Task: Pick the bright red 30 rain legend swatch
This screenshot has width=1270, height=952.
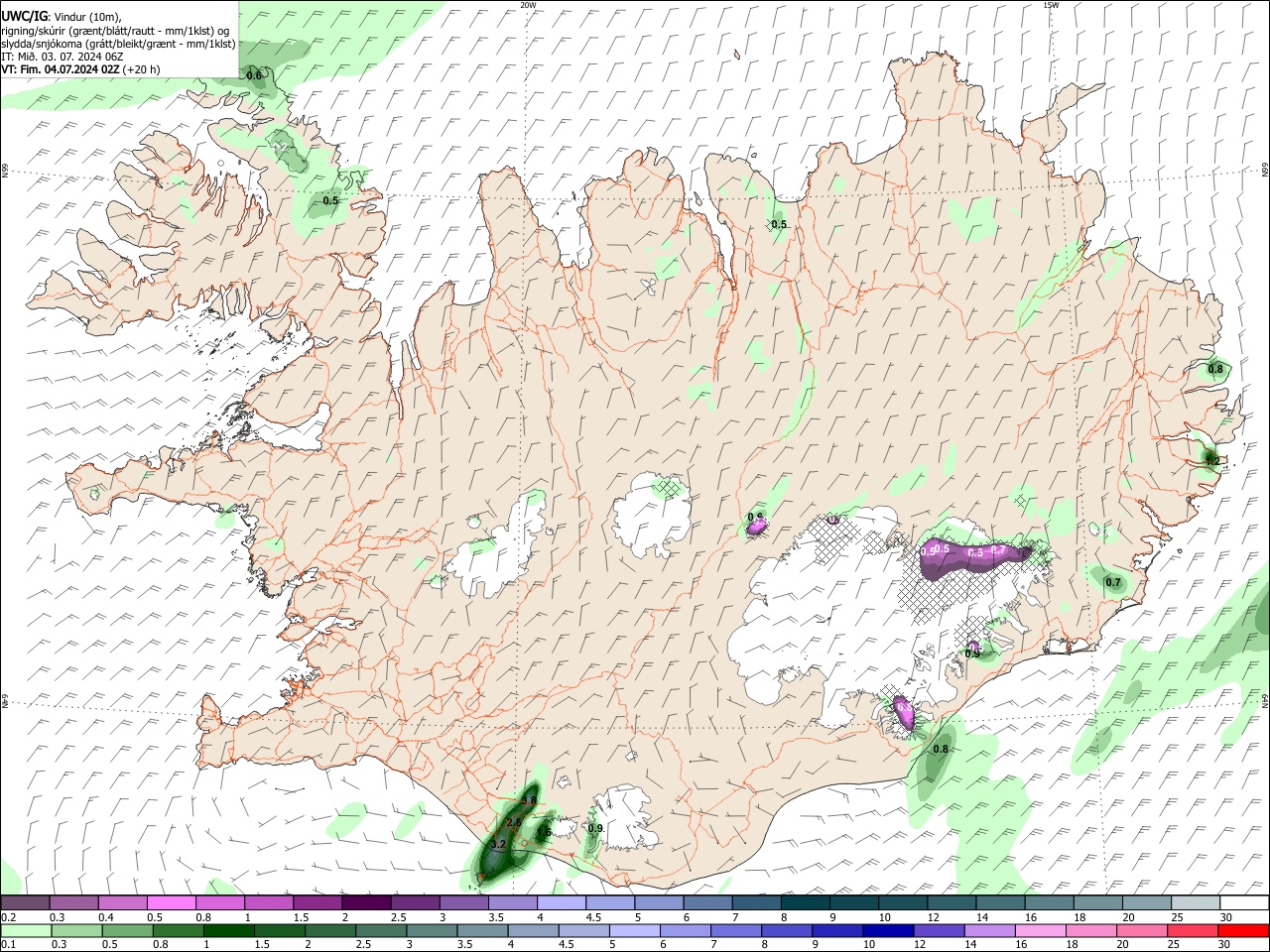Action: 1243,931
